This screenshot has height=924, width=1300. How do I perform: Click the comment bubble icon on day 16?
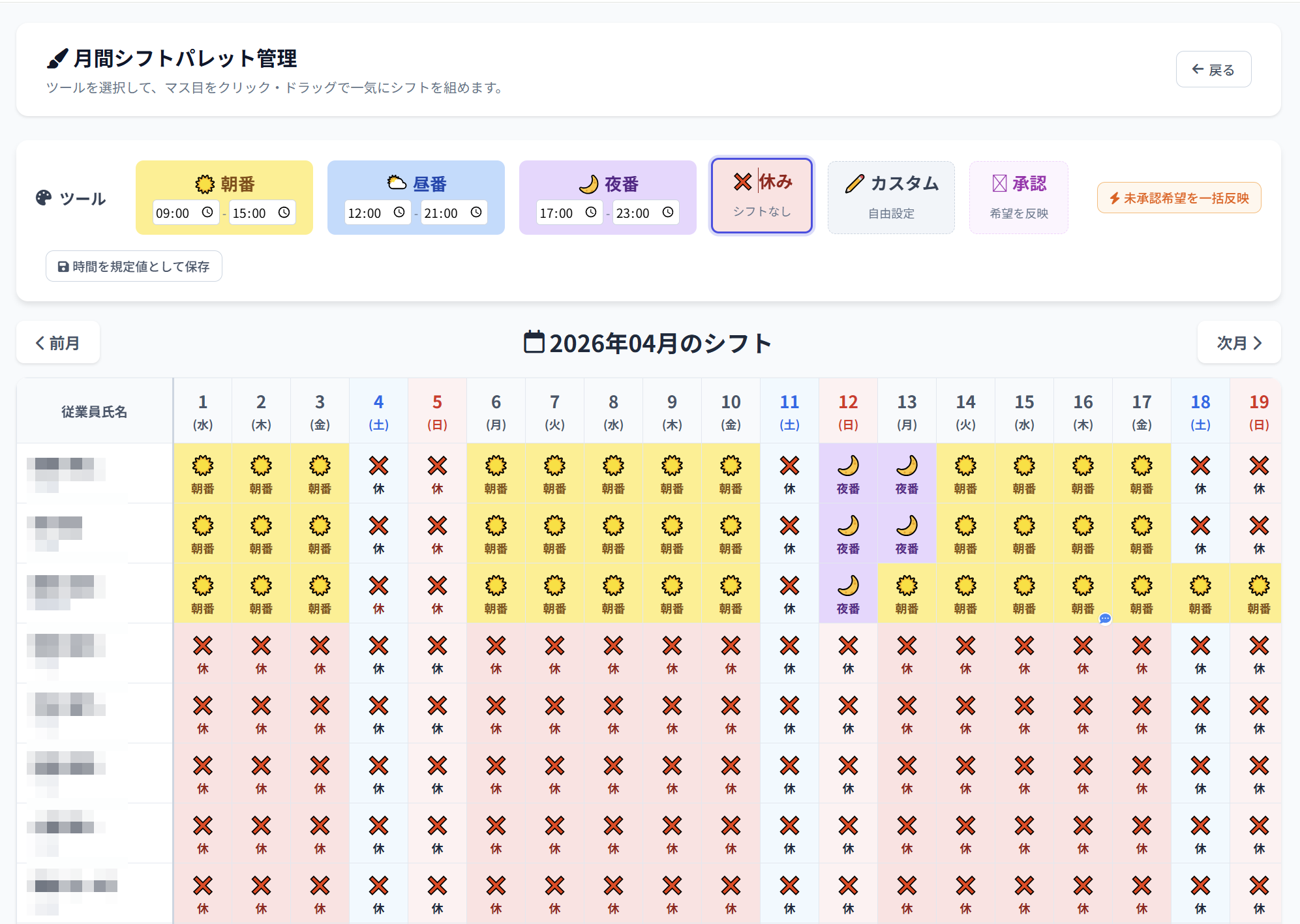[x=1105, y=618]
